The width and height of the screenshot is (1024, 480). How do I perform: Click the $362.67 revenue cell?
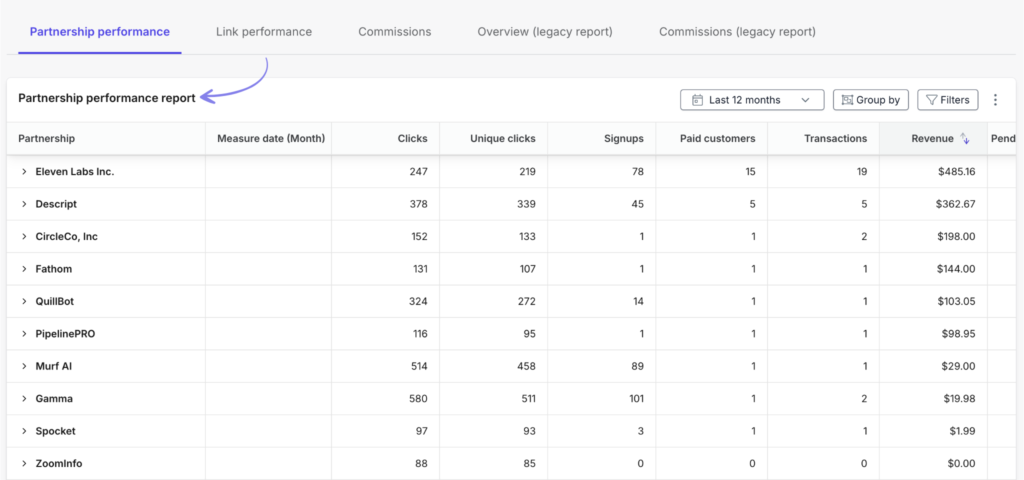(x=933, y=204)
